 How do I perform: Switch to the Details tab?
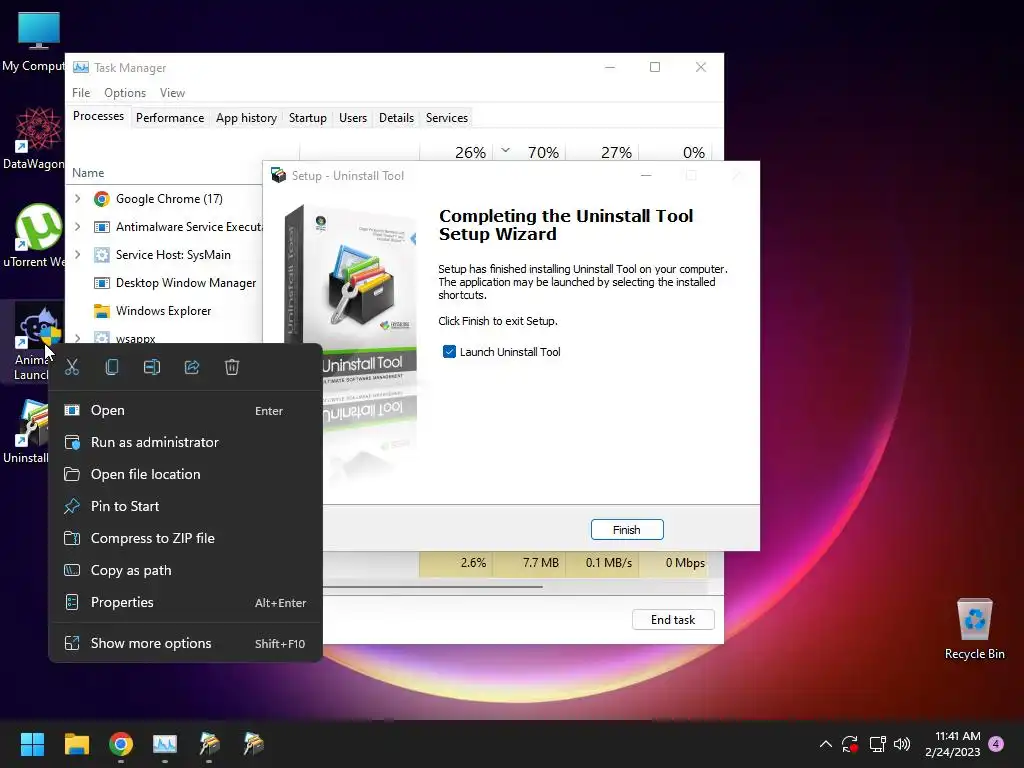[396, 118]
